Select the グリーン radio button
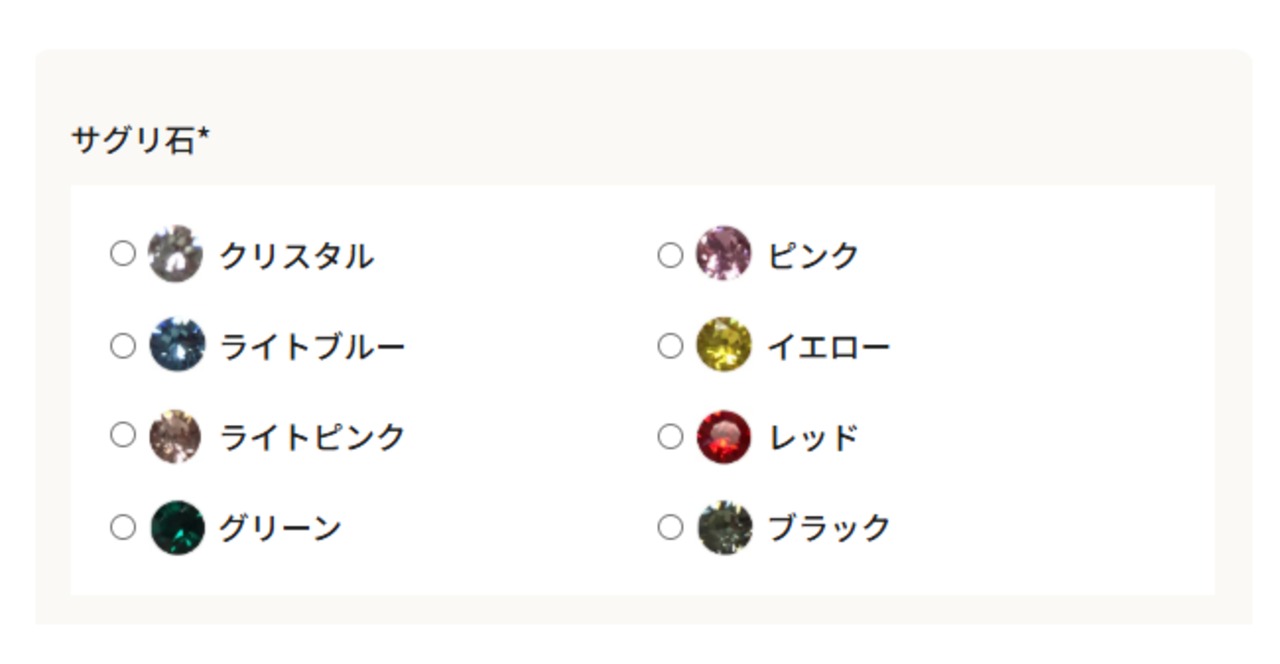 point(122,527)
